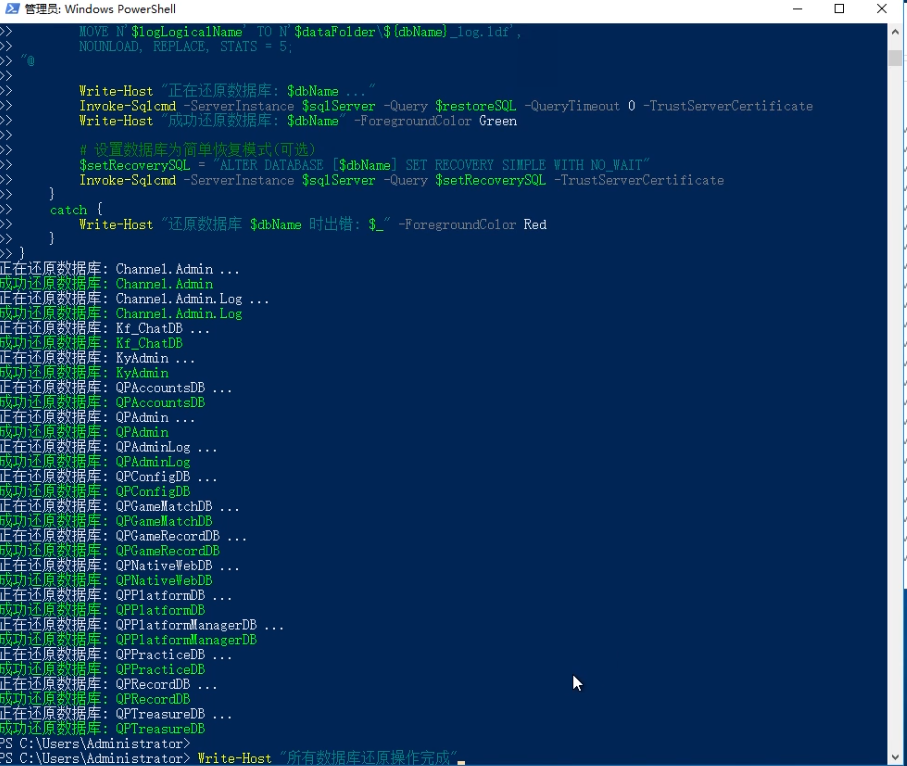Screen dimensions: 907x766
Task: Place cursor at the final Write-Host command
Action: tap(330, 758)
